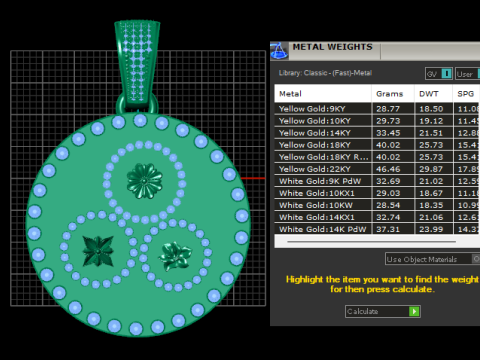Click the Library: Classic - (Fast)-Metal label

pos(325,73)
